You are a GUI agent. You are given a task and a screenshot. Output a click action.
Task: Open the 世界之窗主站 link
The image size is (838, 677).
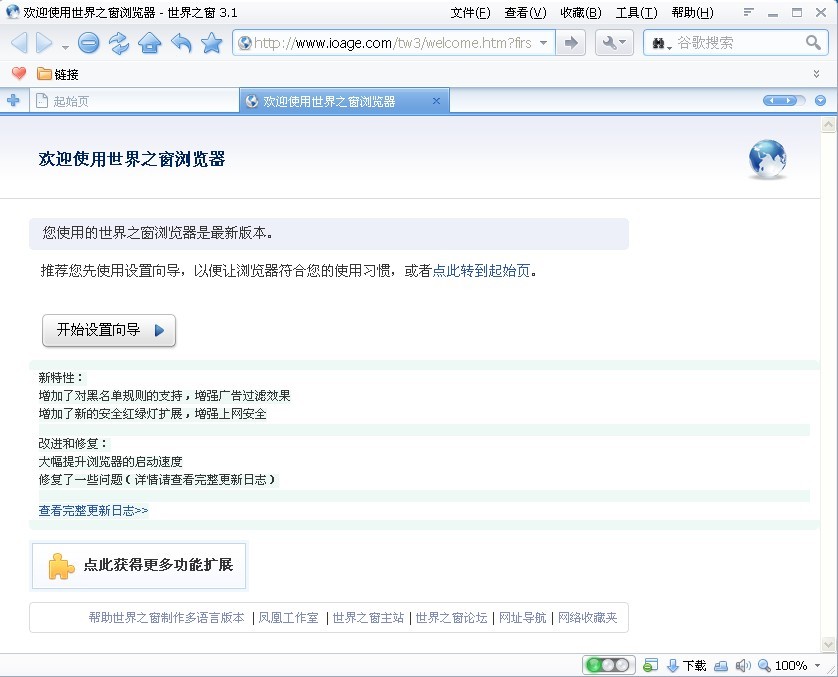tap(368, 618)
